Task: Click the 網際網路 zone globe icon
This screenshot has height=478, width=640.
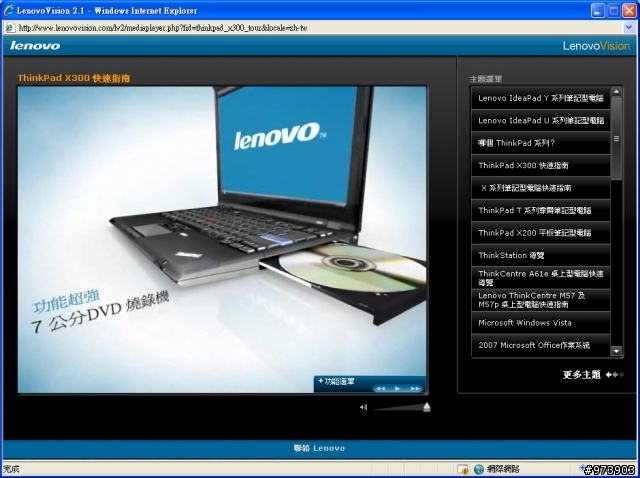Action: [479, 469]
